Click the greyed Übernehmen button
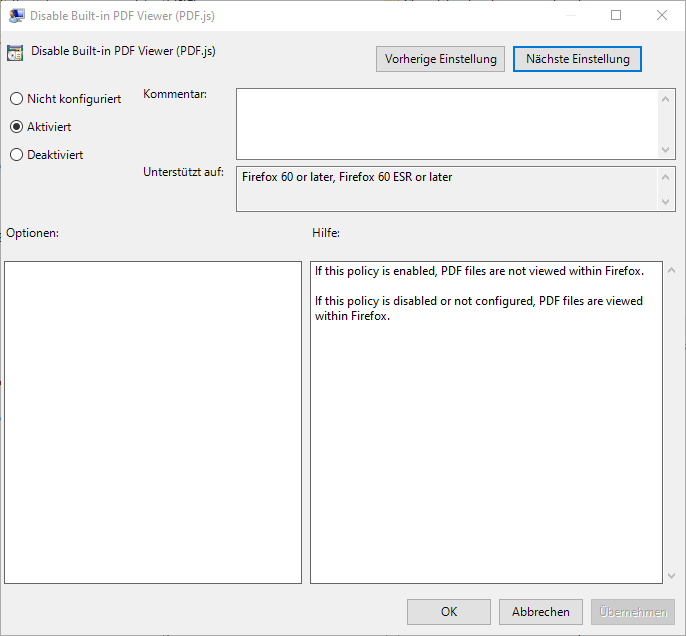686x636 pixels. (x=633, y=612)
